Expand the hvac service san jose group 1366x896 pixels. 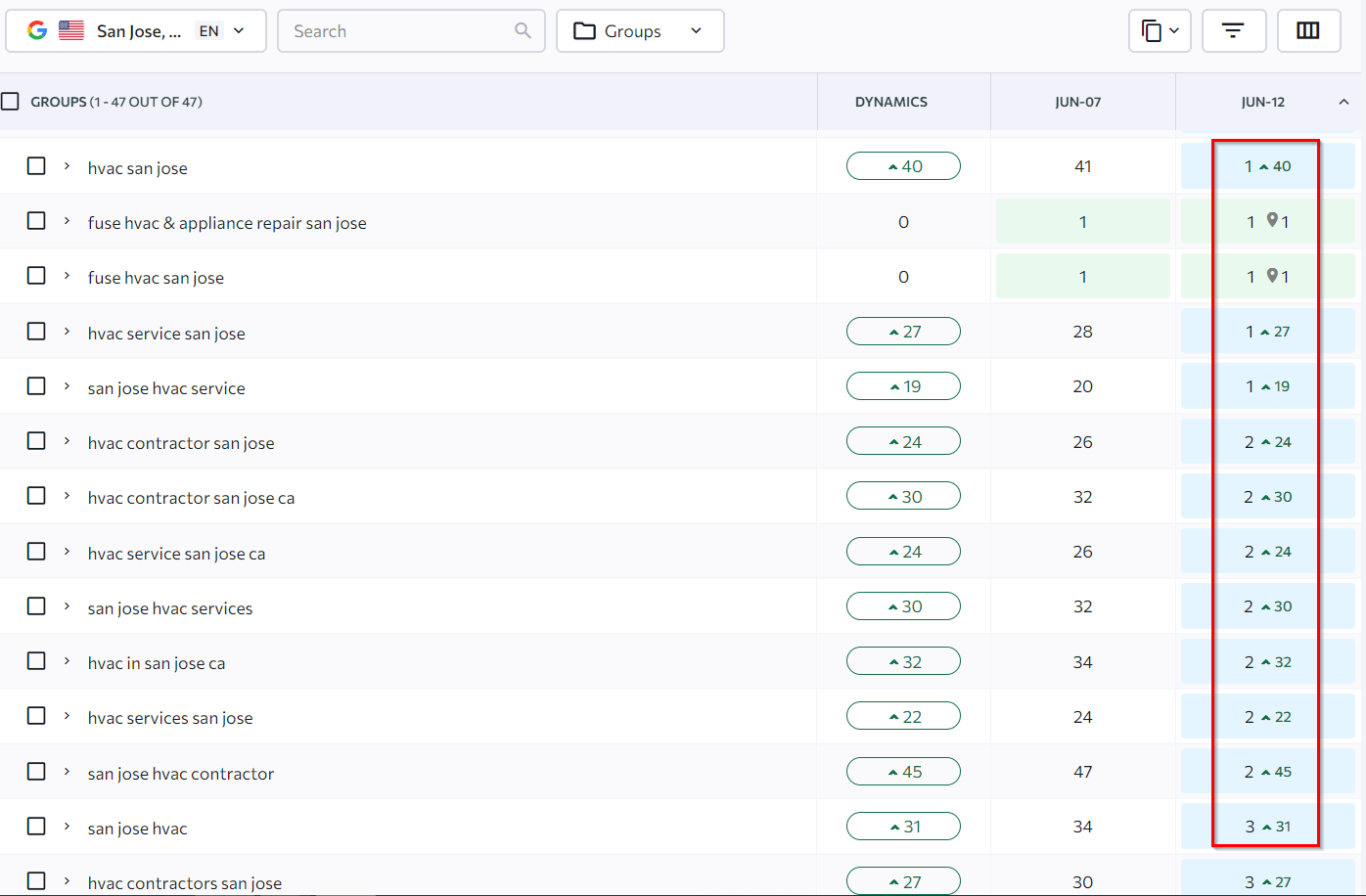pos(67,333)
